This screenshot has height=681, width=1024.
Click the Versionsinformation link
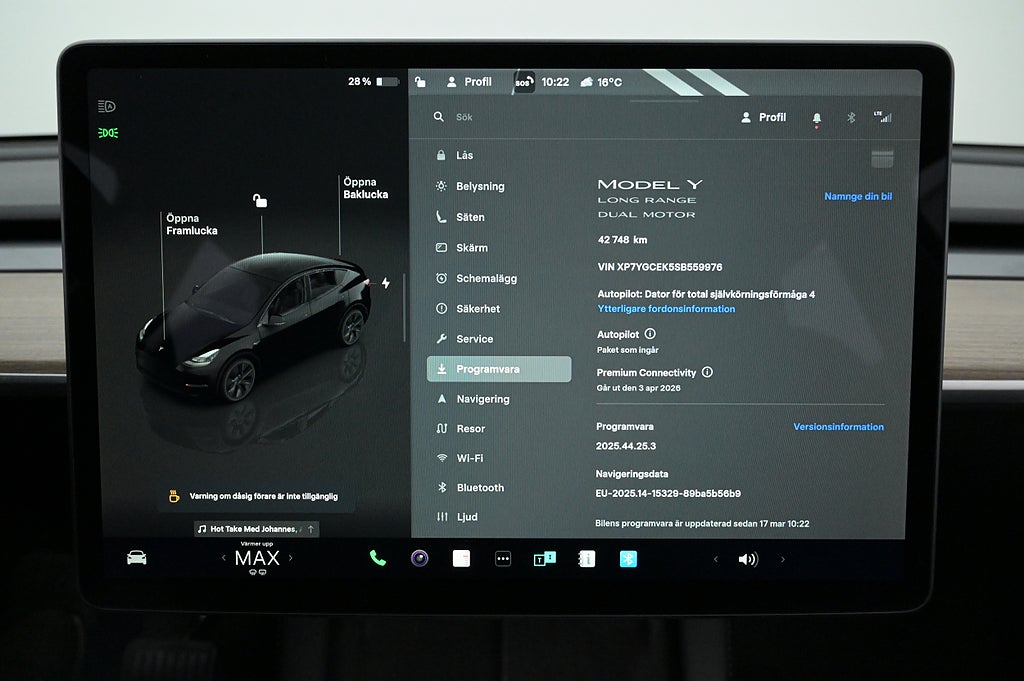click(838, 427)
